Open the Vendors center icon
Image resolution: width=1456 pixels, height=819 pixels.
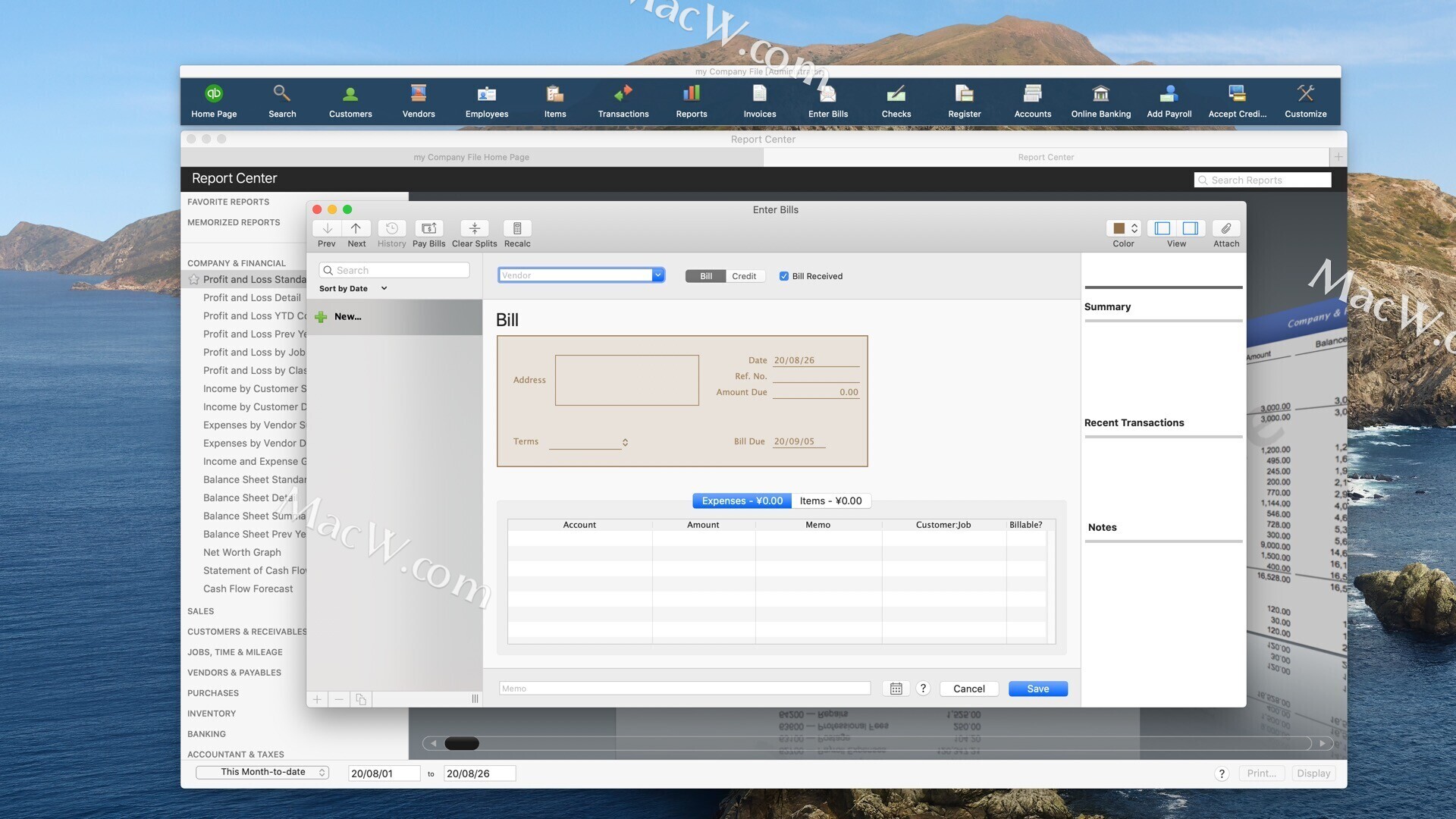[419, 101]
